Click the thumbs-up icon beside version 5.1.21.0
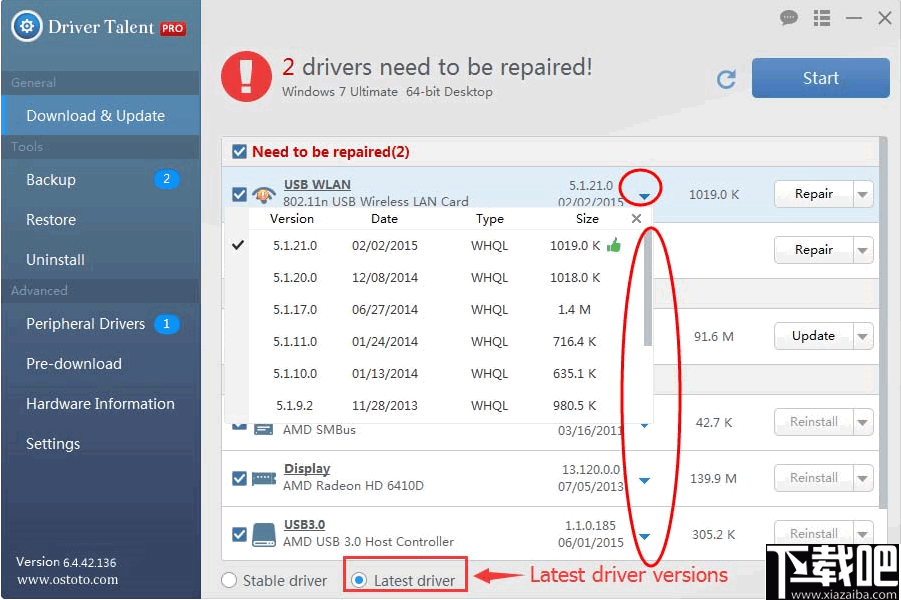901x600 pixels. (x=614, y=245)
